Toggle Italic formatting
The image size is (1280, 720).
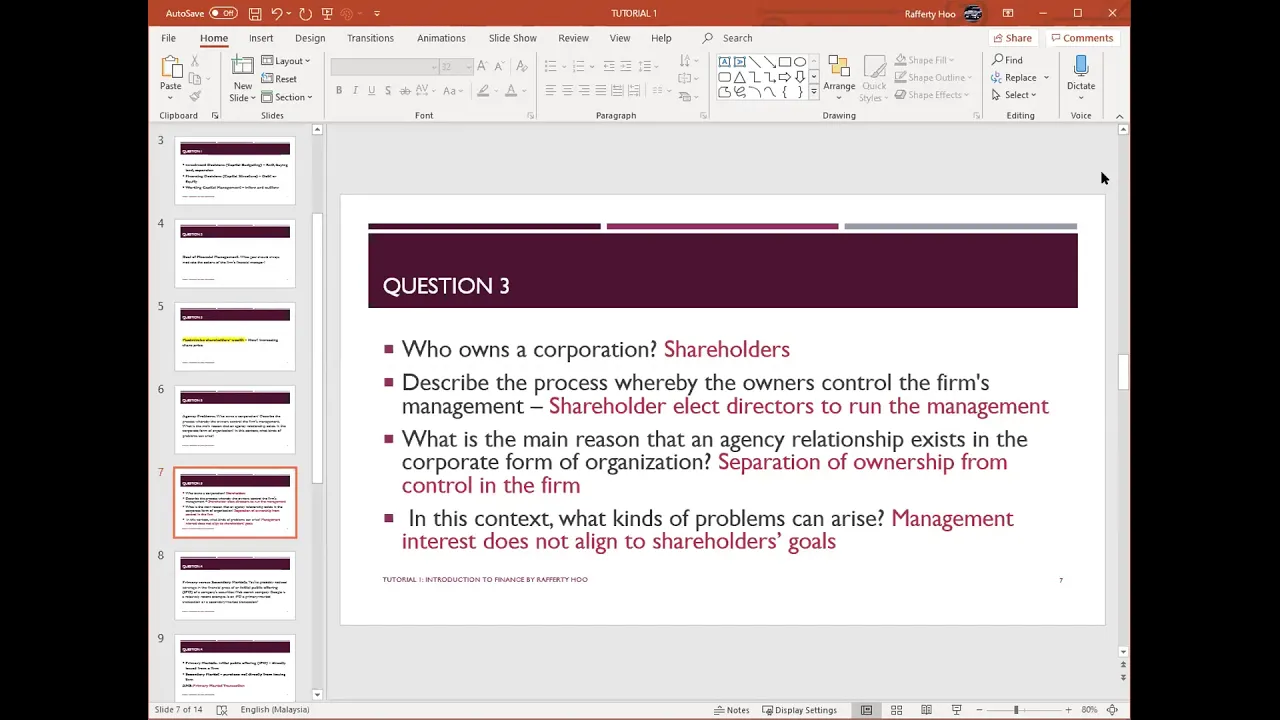(356, 91)
